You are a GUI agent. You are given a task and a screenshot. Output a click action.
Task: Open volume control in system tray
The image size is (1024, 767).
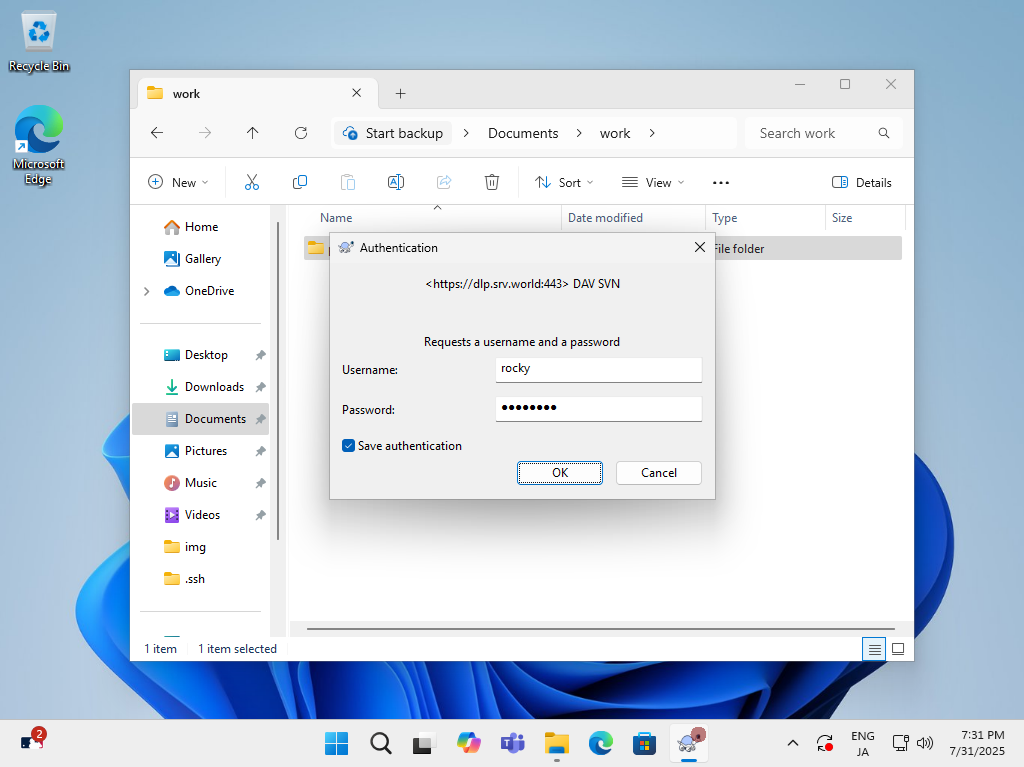(x=925, y=743)
